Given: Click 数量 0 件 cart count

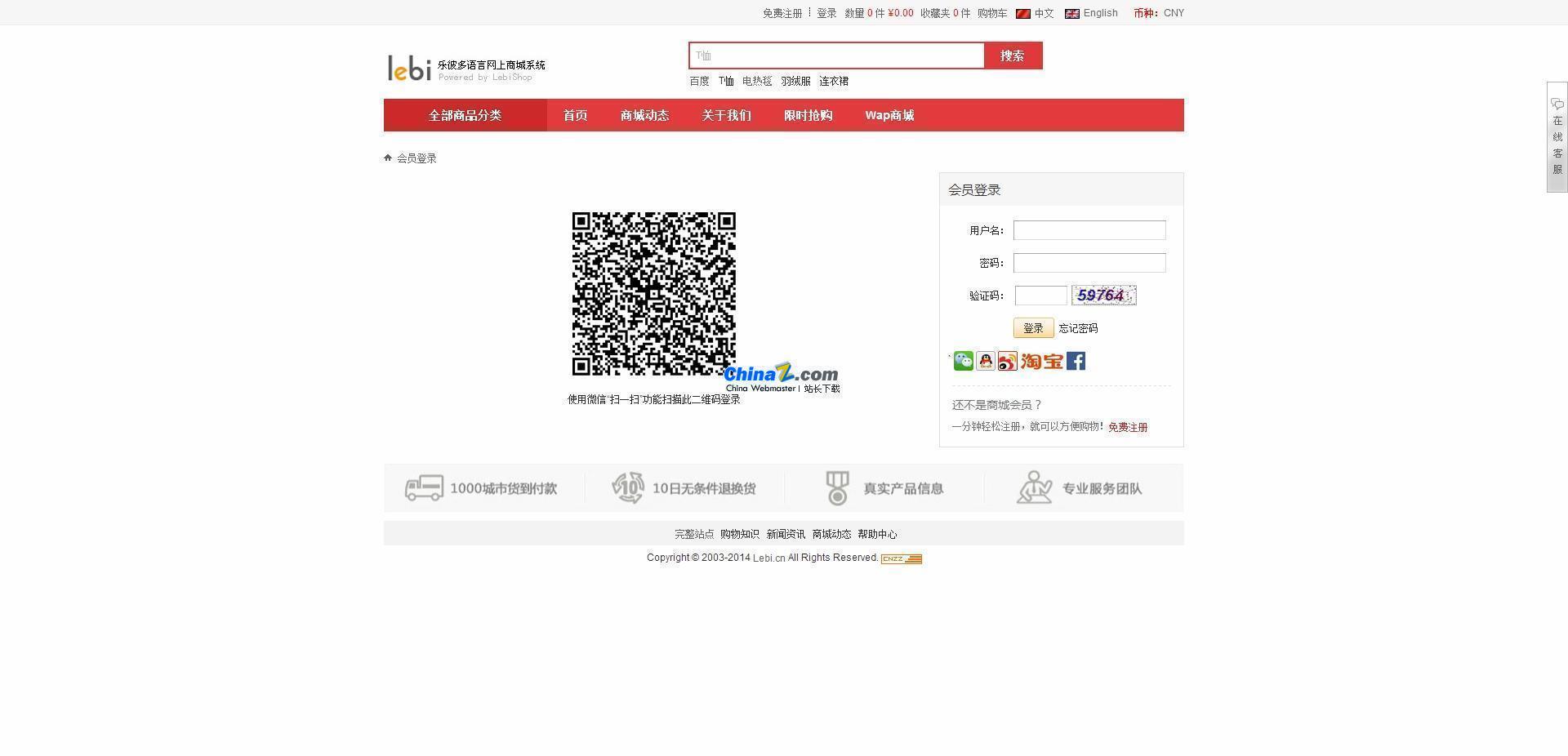Looking at the screenshot, I should coord(865,13).
